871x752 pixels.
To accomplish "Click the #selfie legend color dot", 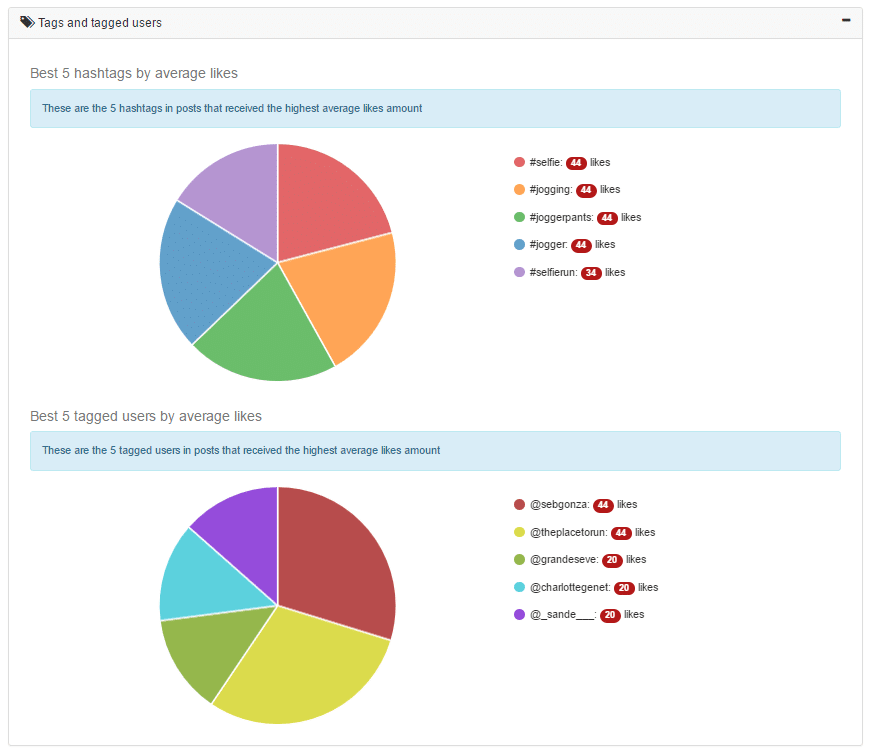I will tap(519, 162).
